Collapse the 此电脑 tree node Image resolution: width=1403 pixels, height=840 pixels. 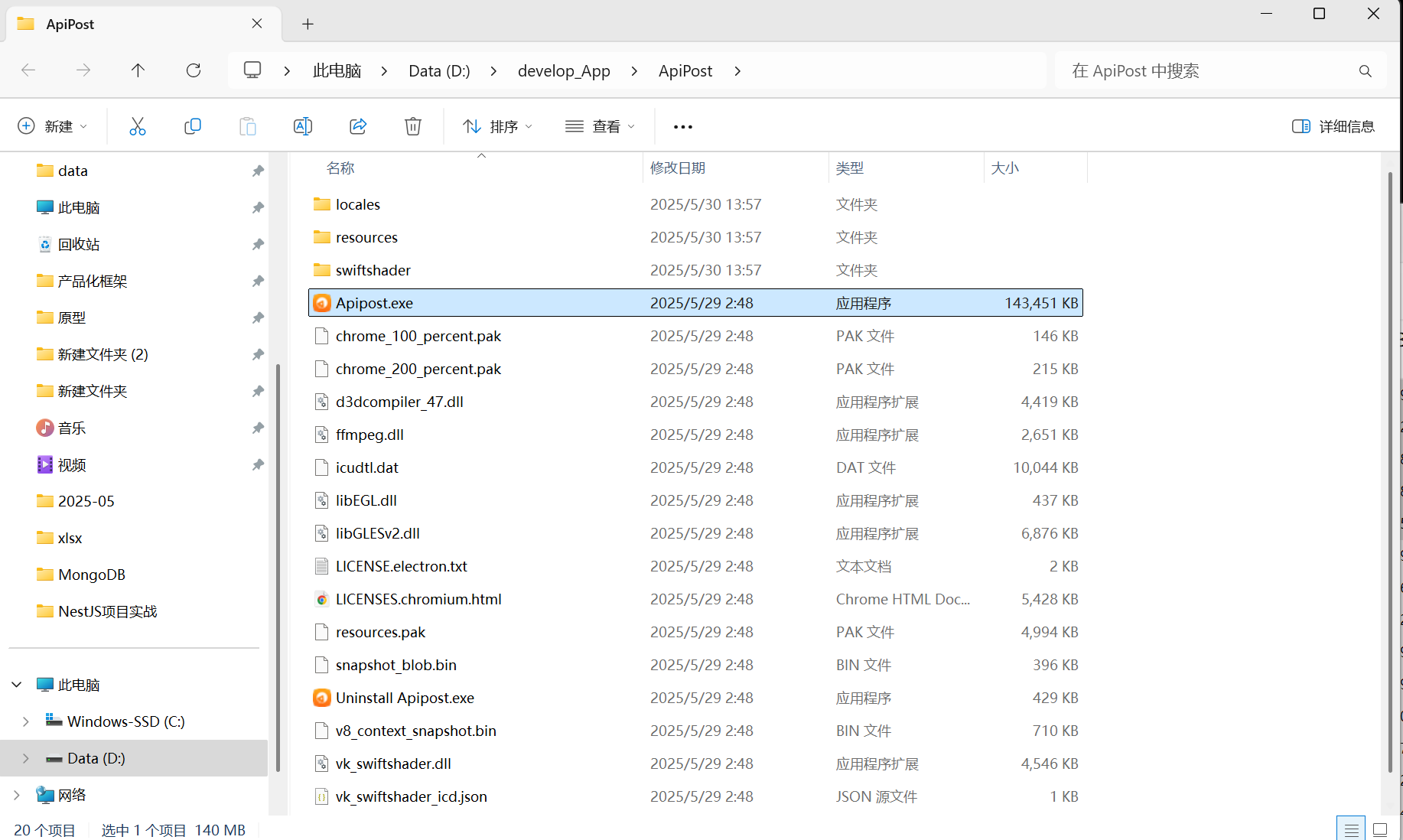pyautogui.click(x=16, y=685)
